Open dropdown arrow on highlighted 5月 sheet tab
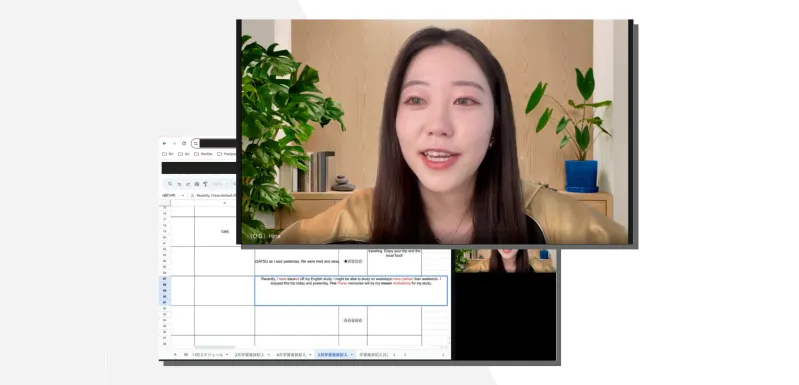The width and height of the screenshot is (799, 385). click(352, 354)
